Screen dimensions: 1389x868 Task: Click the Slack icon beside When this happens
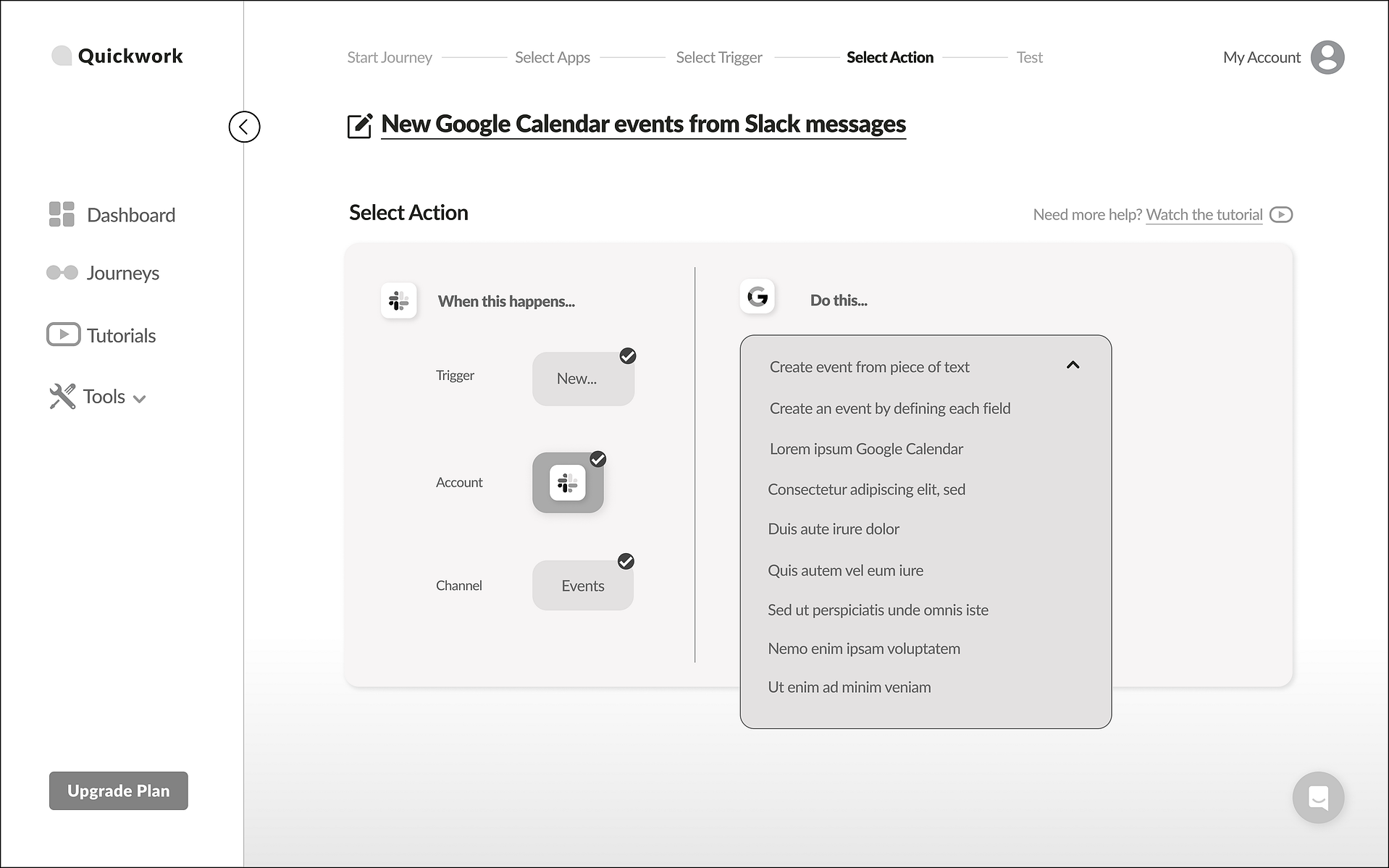[399, 300]
